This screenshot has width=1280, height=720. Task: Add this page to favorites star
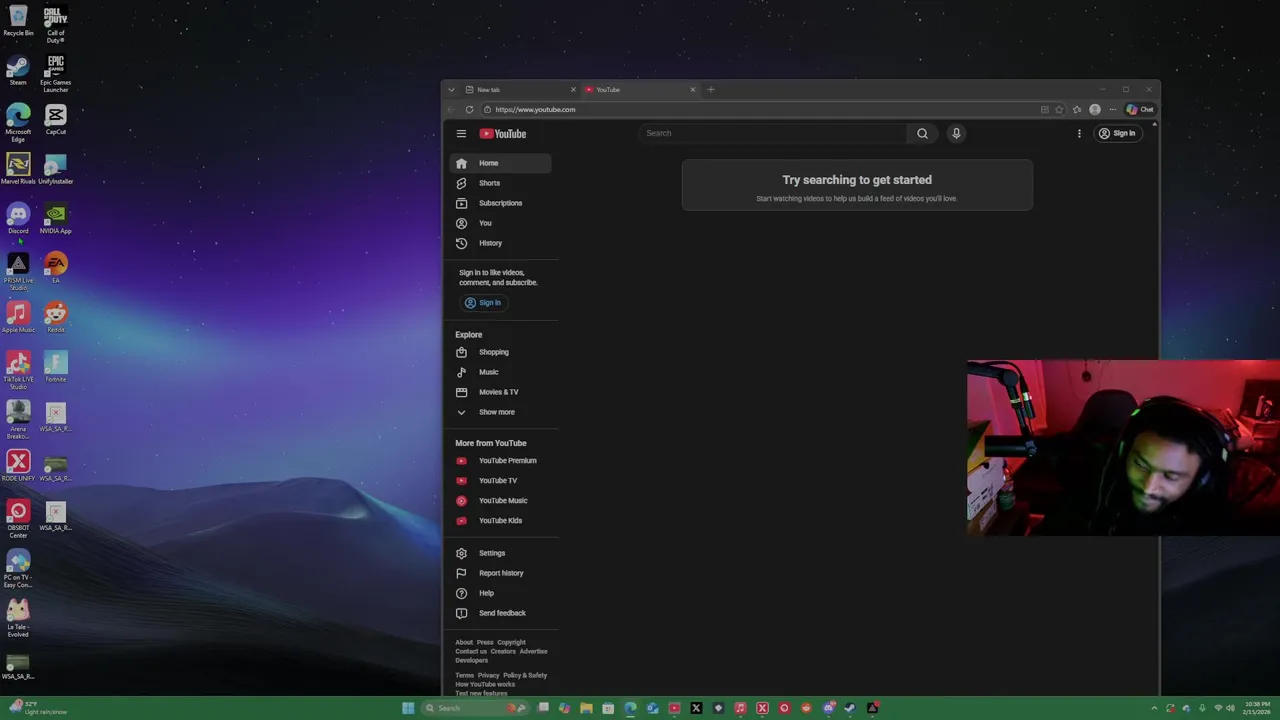1059,110
